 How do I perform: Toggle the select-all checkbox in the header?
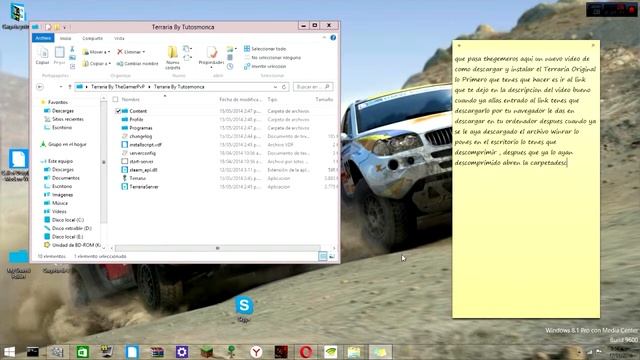pos(116,99)
